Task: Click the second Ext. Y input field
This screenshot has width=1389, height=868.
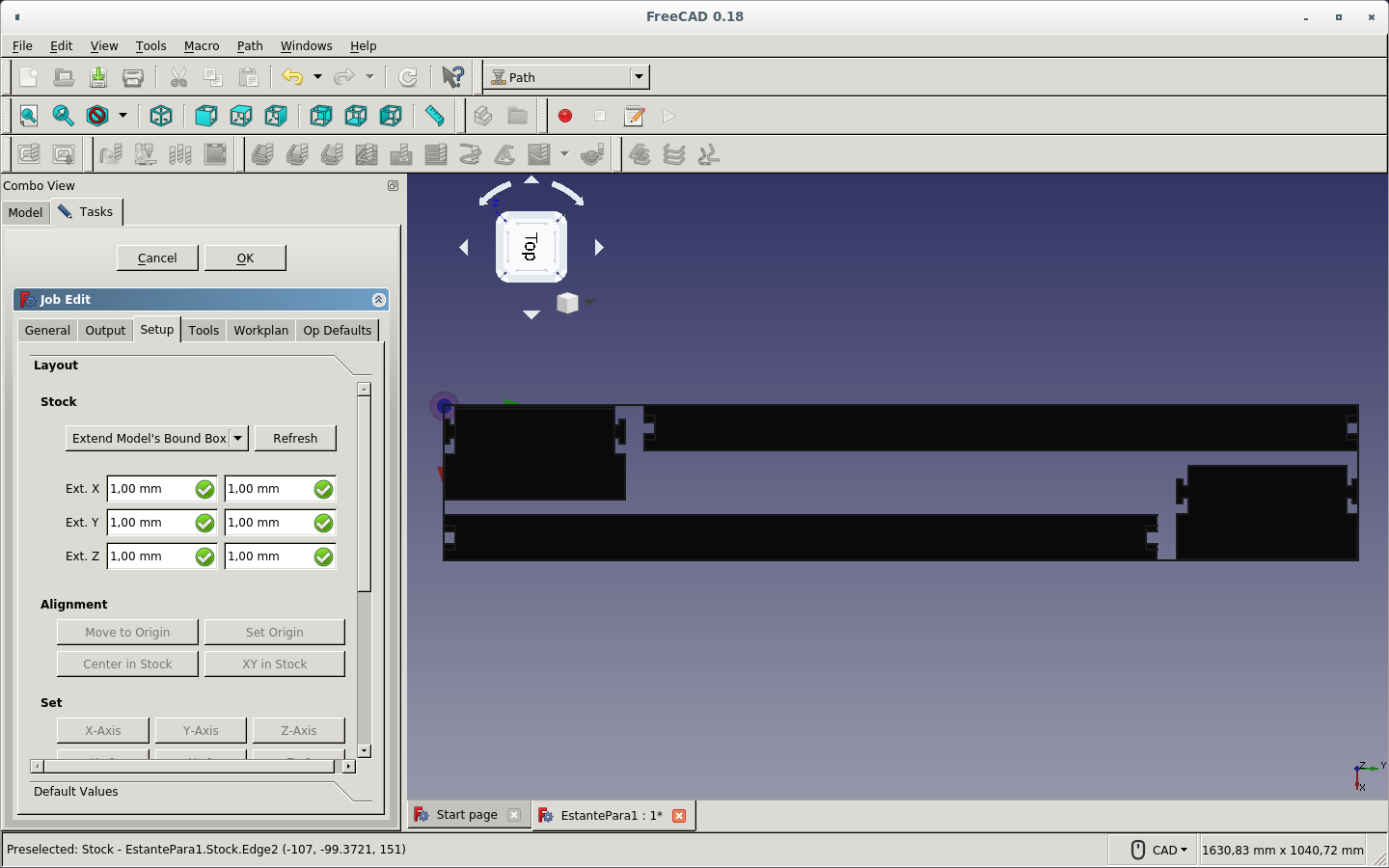Action: [x=280, y=523]
